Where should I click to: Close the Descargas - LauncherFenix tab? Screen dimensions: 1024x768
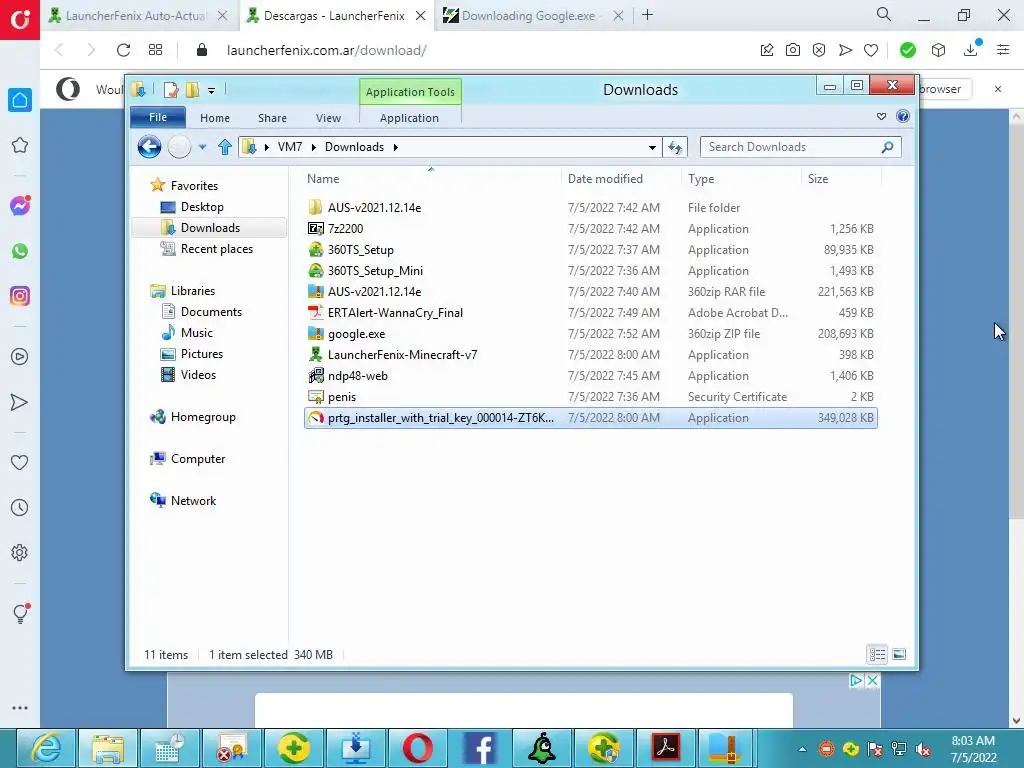pyautogui.click(x=421, y=16)
